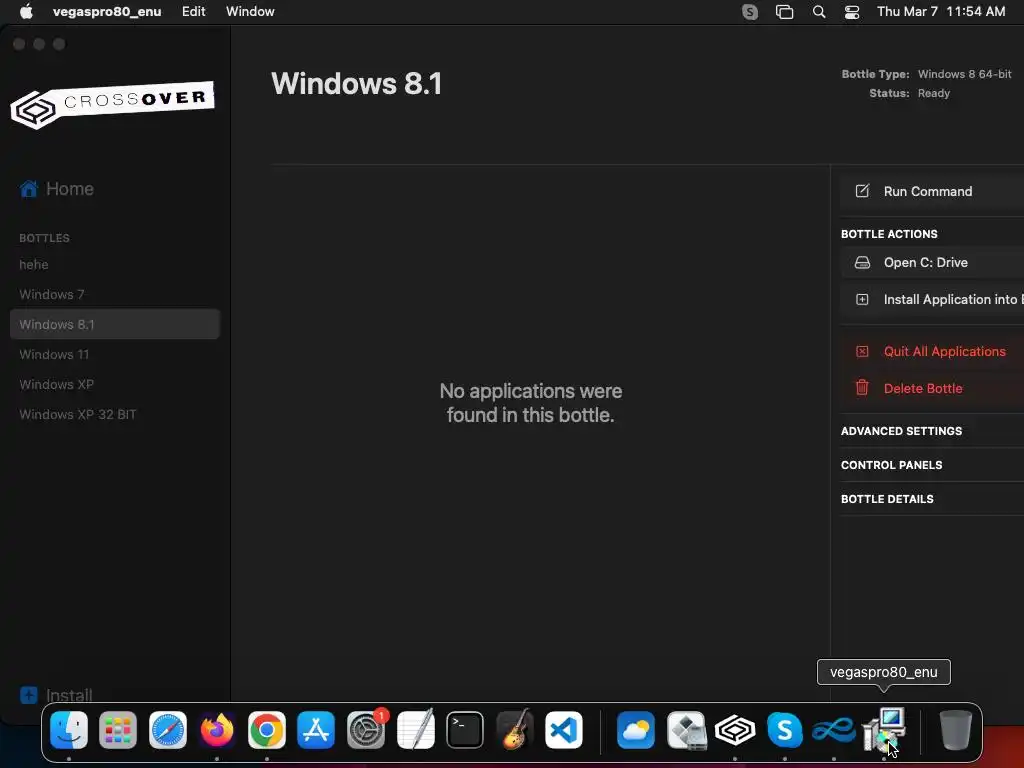Select the Windows 11 bottle
The image size is (1024, 768).
pyautogui.click(x=115, y=355)
